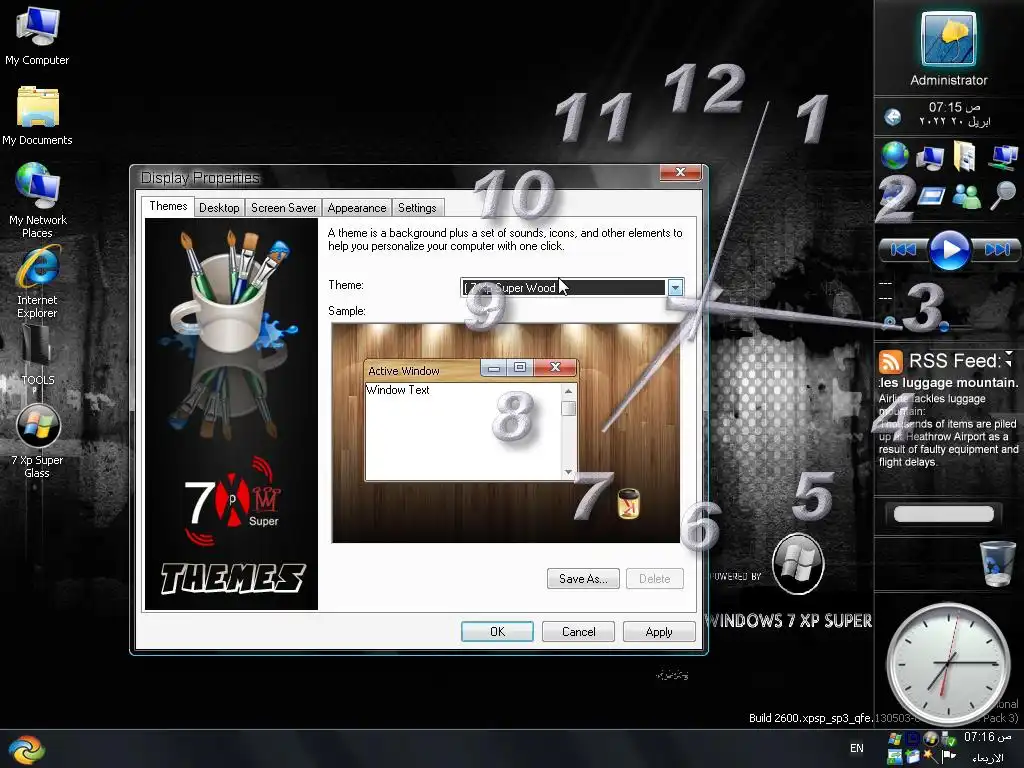Open My Documents folder icon
The width and height of the screenshot is (1024, 768).
37,116
